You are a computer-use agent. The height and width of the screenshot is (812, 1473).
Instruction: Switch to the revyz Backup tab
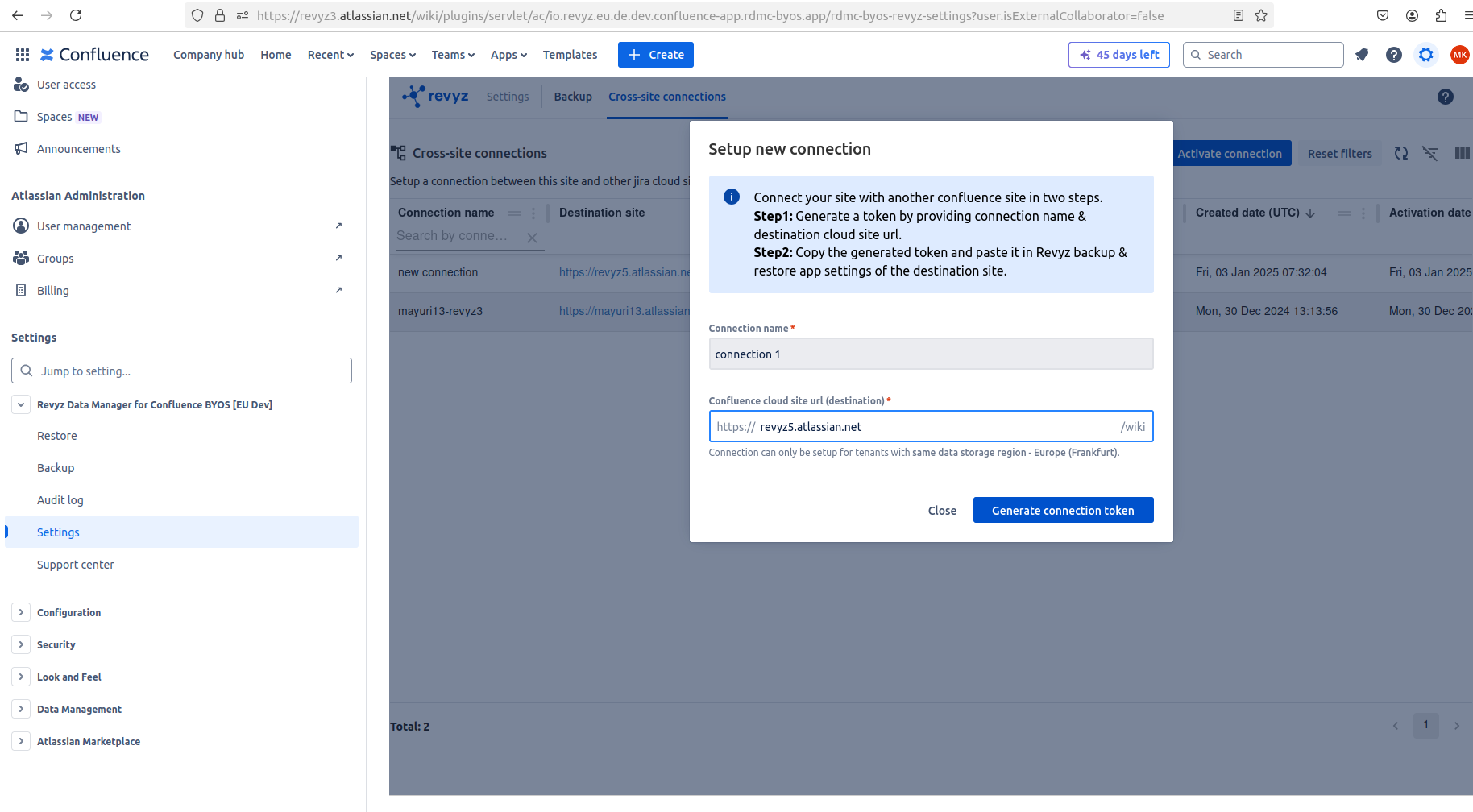click(573, 97)
